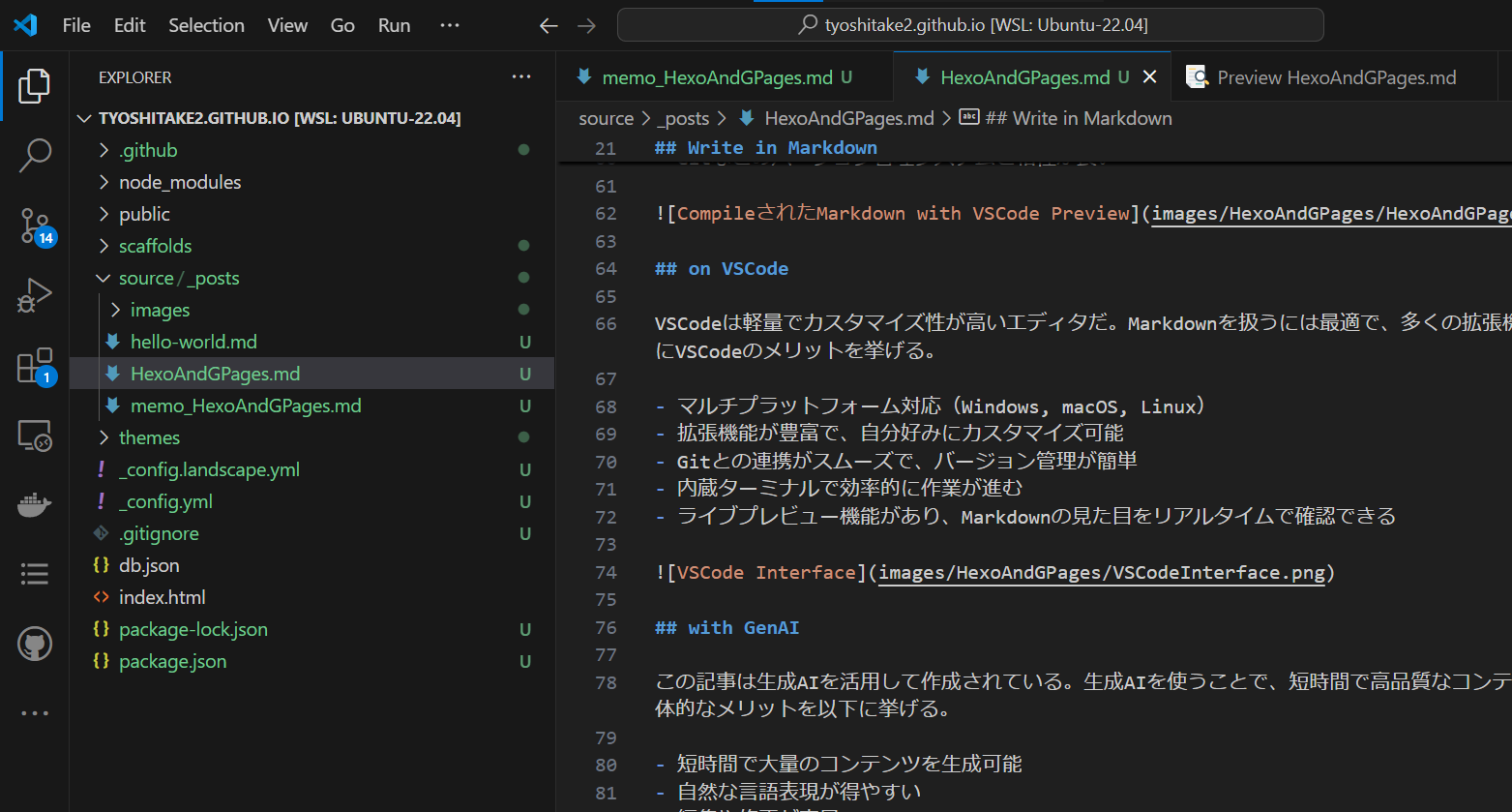
Task: Open the Search view in the activity bar
Action: [x=34, y=156]
